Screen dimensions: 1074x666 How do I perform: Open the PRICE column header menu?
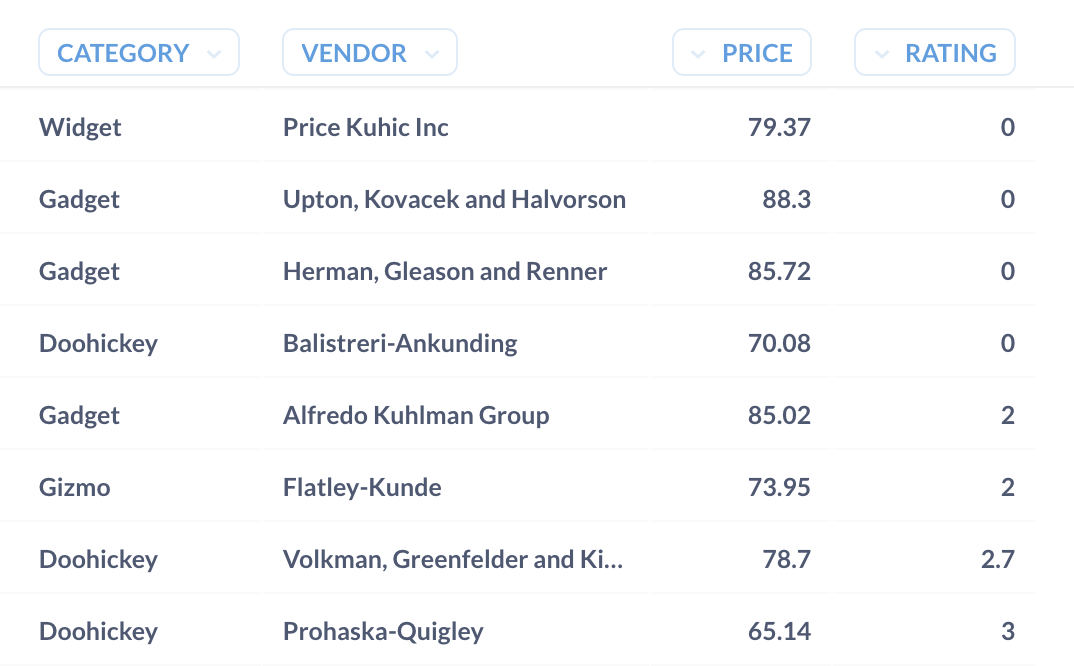click(x=742, y=53)
